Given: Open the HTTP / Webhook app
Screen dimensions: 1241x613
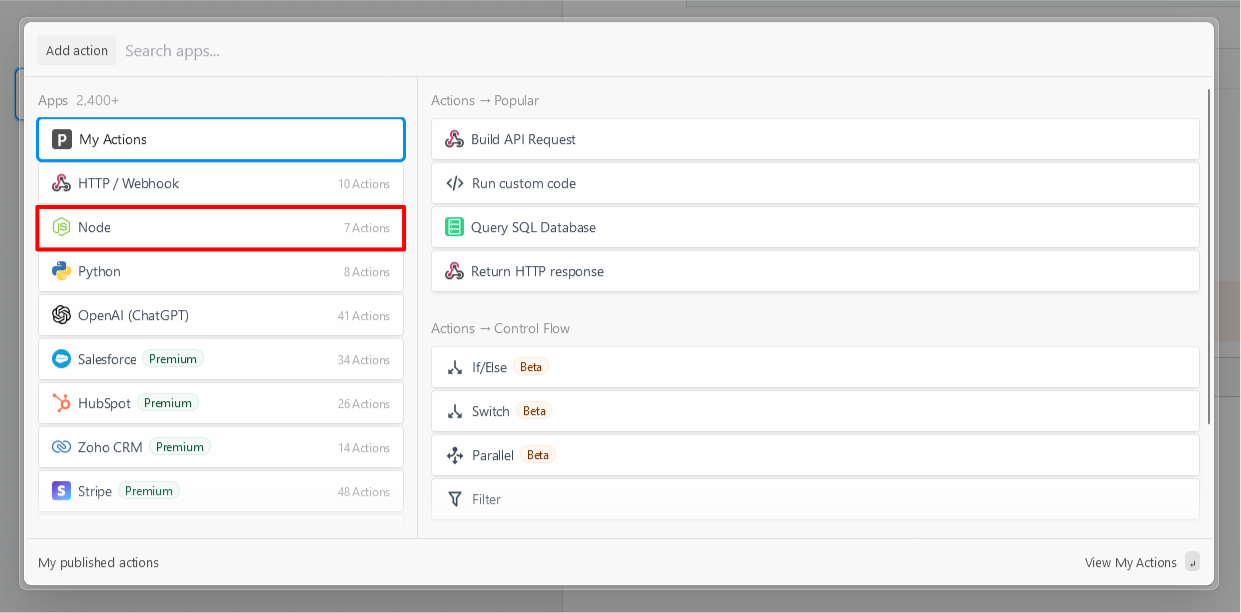Looking at the screenshot, I should tap(221, 183).
